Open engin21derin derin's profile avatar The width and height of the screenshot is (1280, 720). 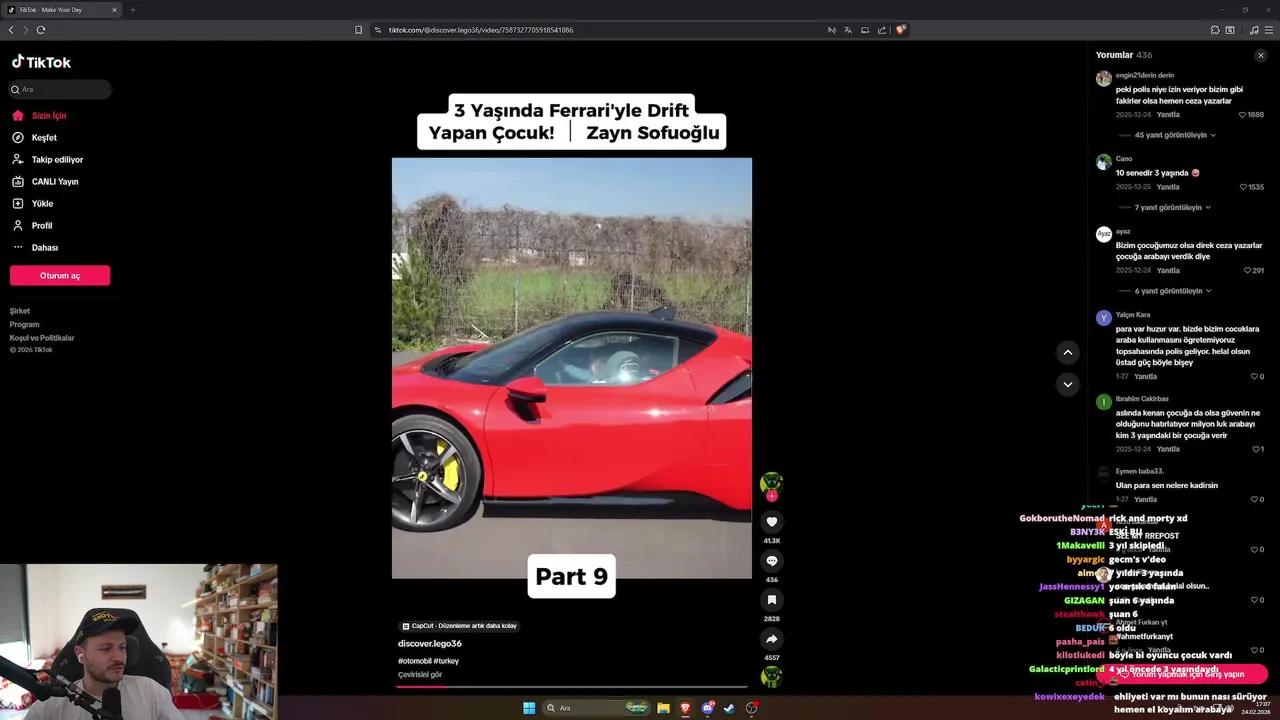[x=1103, y=78]
